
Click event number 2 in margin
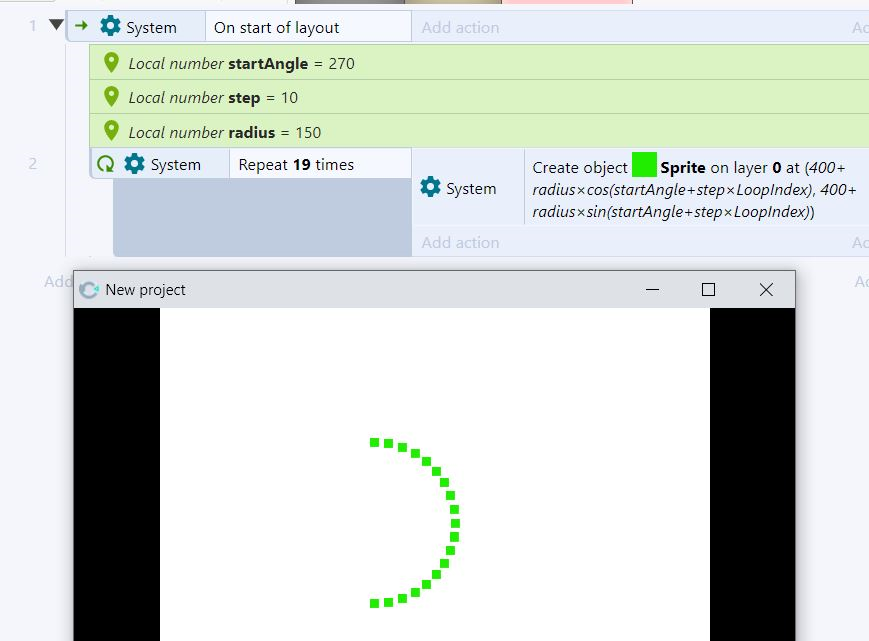point(32,163)
